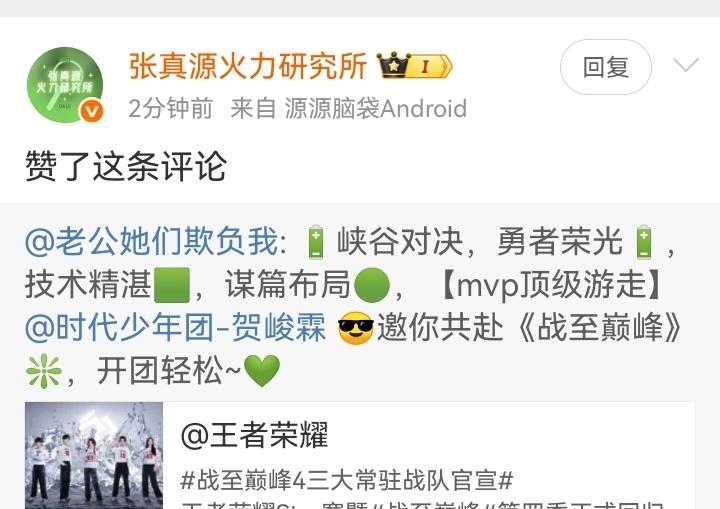
Task: Tap the 源源脑袋Android source label
Action: [x=376, y=109]
